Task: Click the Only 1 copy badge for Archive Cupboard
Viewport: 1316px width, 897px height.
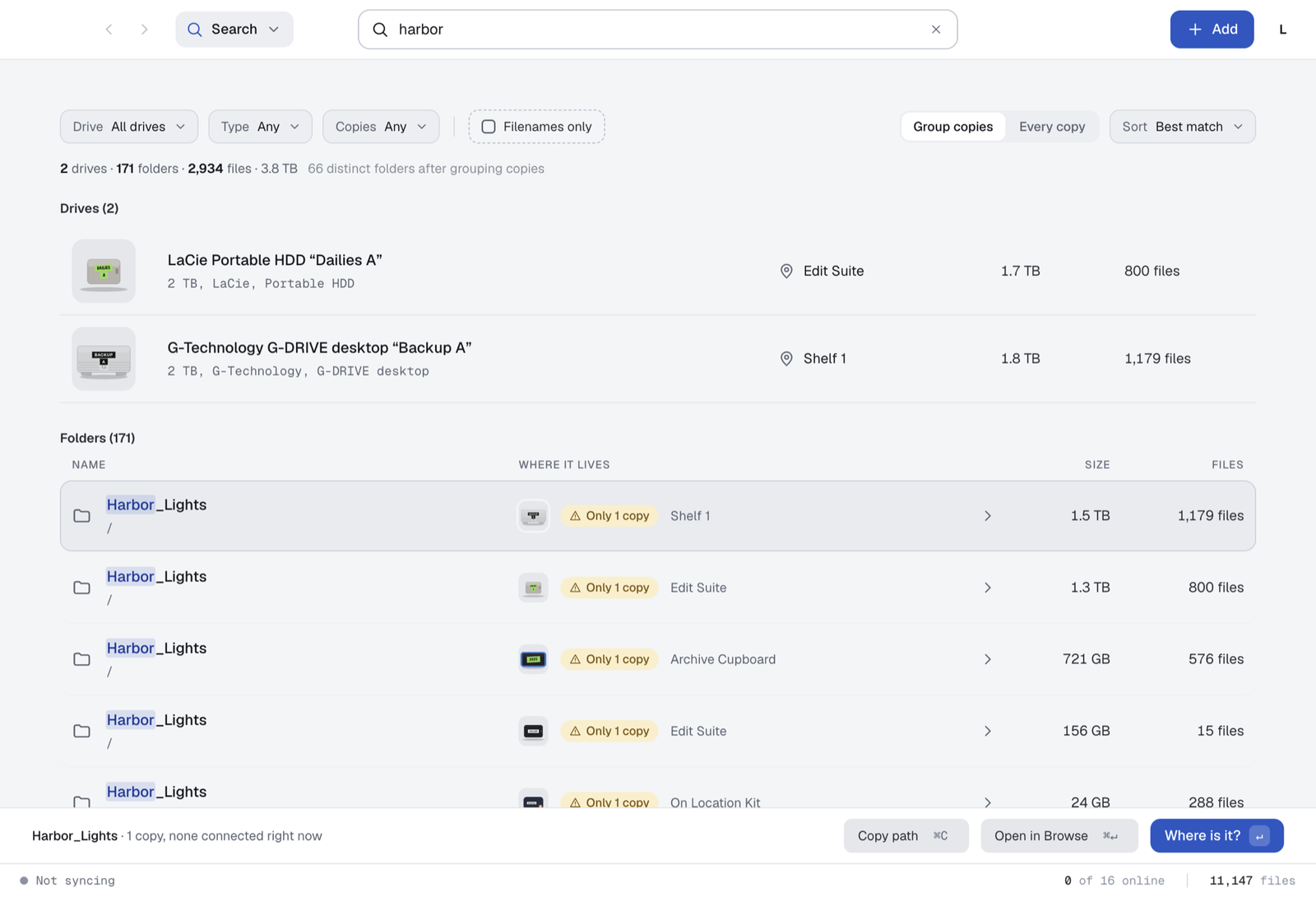Action: (609, 659)
